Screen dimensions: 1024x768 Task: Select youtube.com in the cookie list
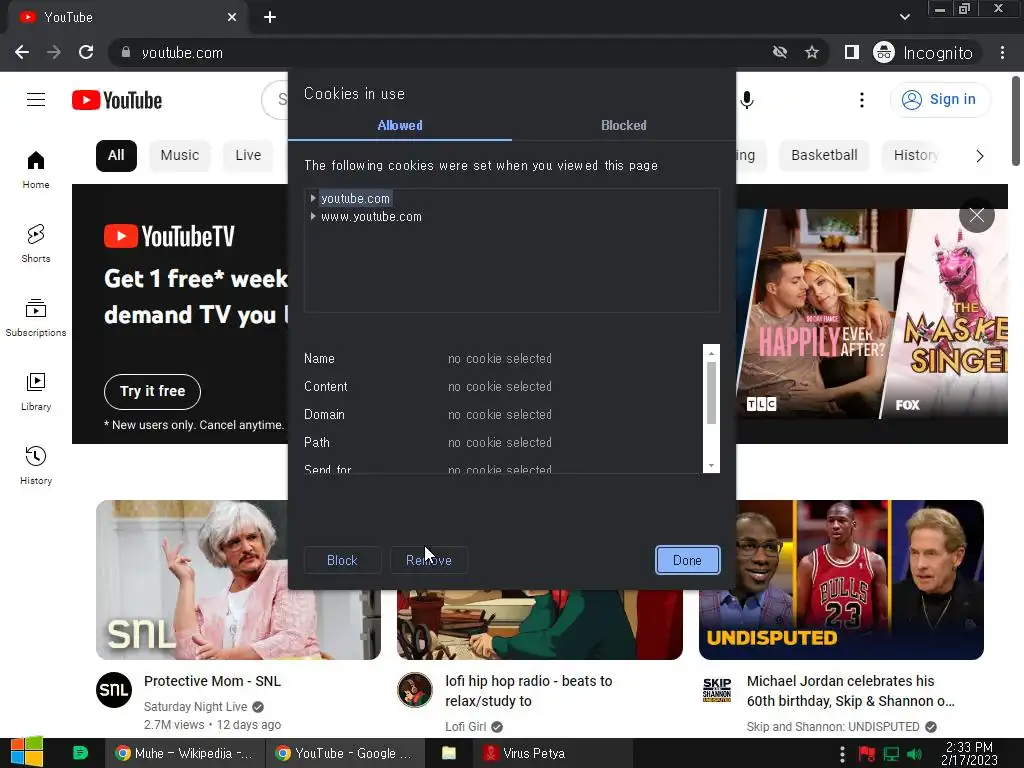(355, 199)
